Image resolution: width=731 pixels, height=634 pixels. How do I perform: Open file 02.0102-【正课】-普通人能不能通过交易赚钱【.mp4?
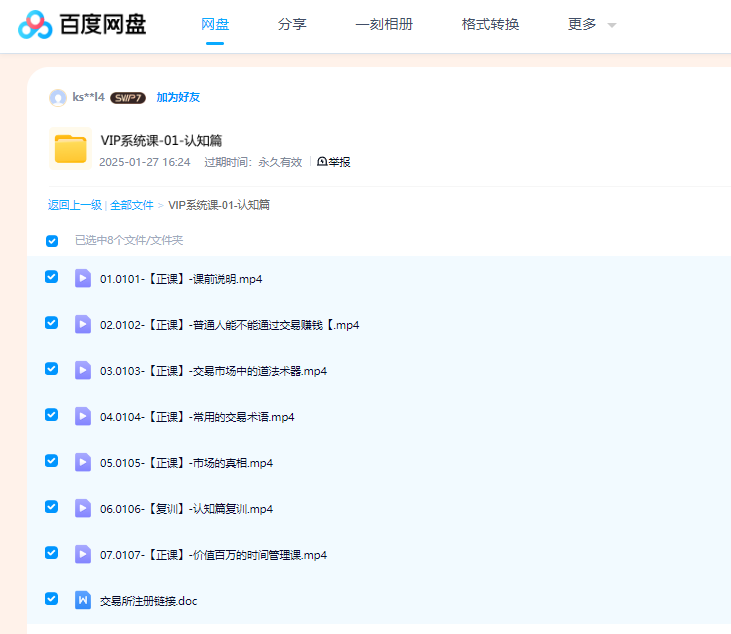coord(229,325)
